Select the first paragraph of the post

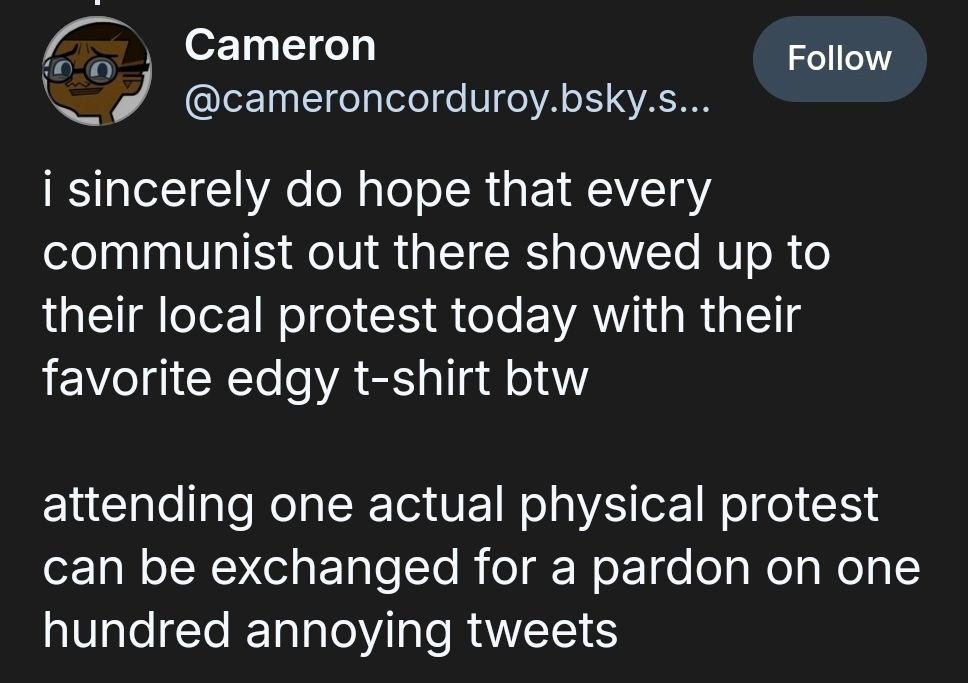[430, 283]
